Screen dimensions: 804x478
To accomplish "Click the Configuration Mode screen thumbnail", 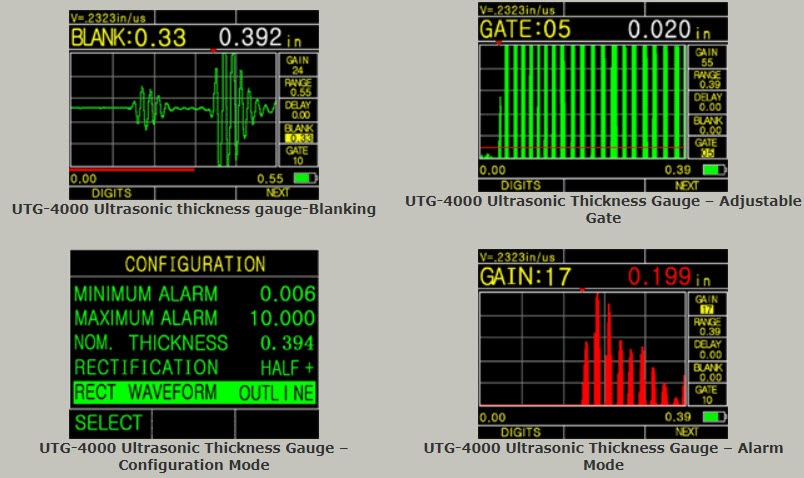I will [194, 344].
